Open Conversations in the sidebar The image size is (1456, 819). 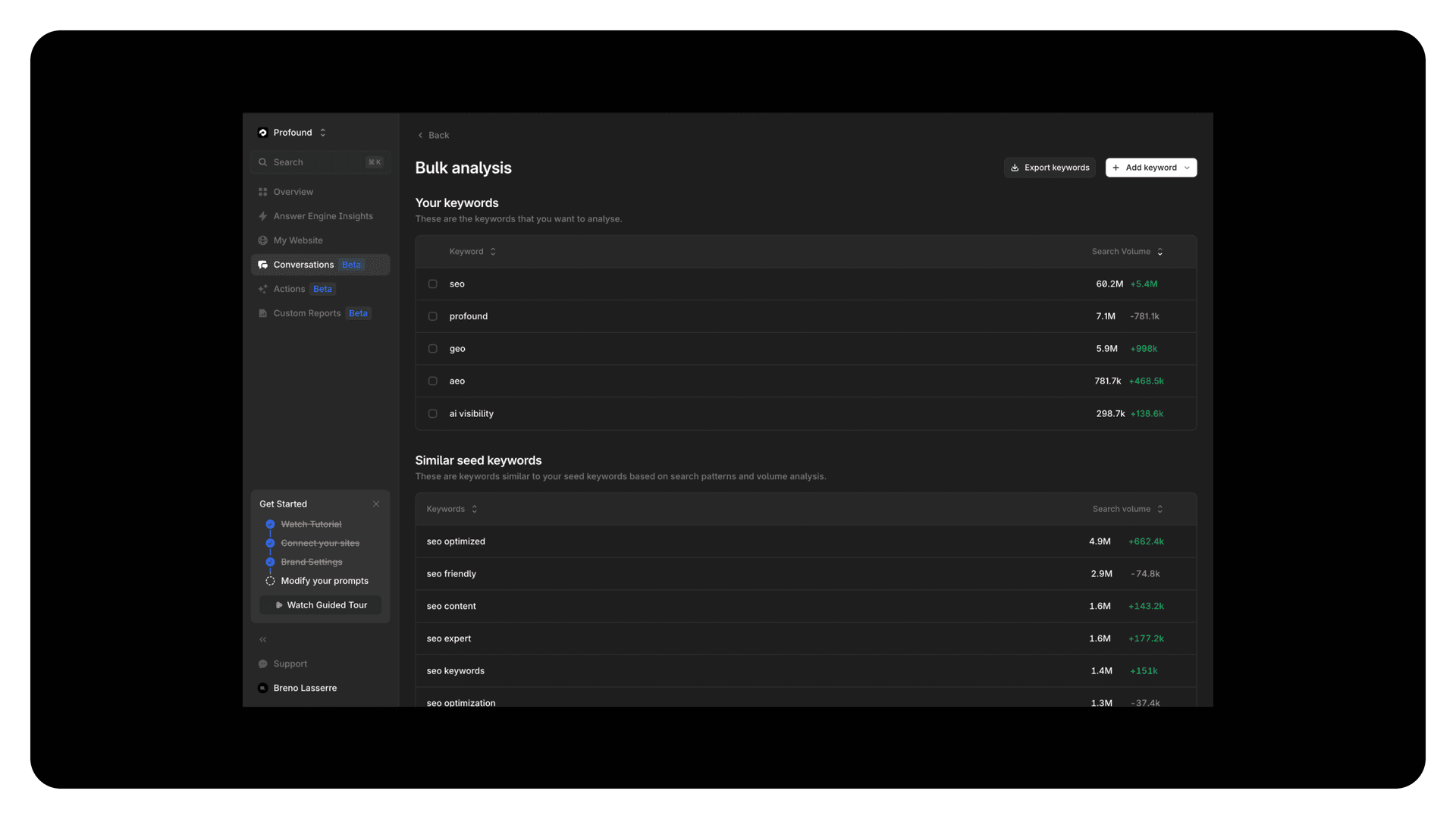[303, 265]
